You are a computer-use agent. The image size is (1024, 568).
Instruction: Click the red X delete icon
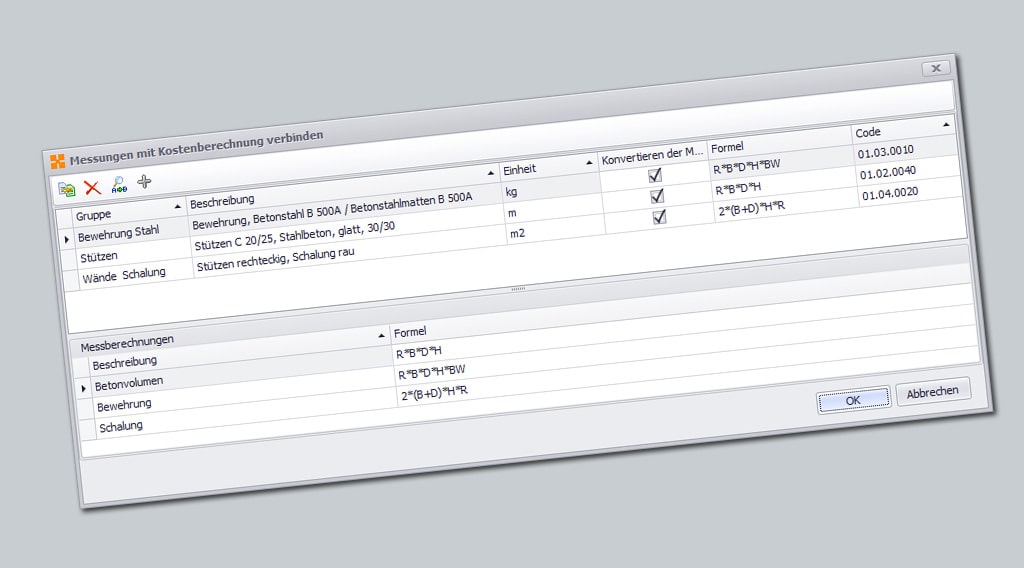pyautogui.click(x=93, y=187)
